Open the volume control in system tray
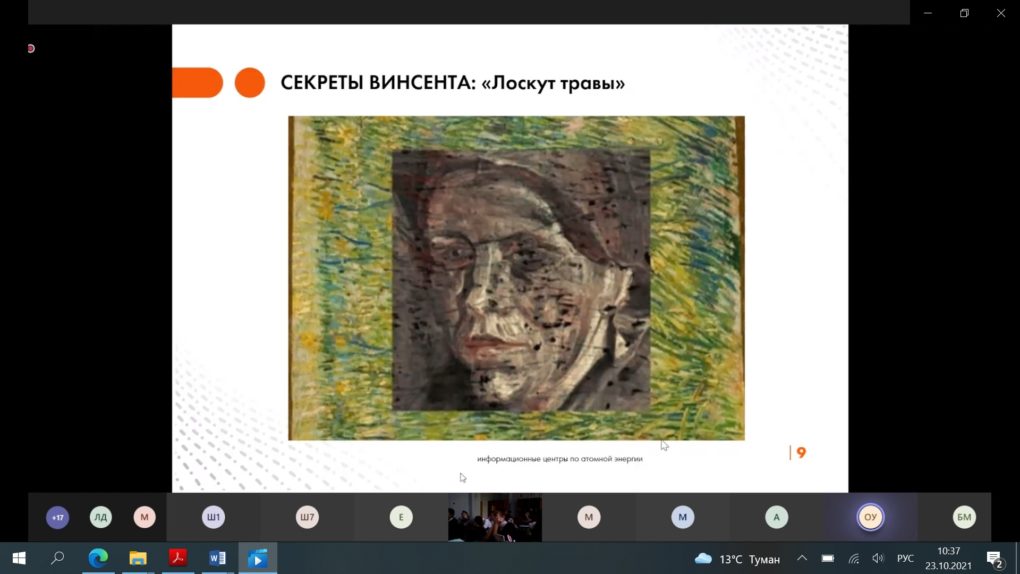This screenshot has width=1020, height=574. click(x=878, y=558)
